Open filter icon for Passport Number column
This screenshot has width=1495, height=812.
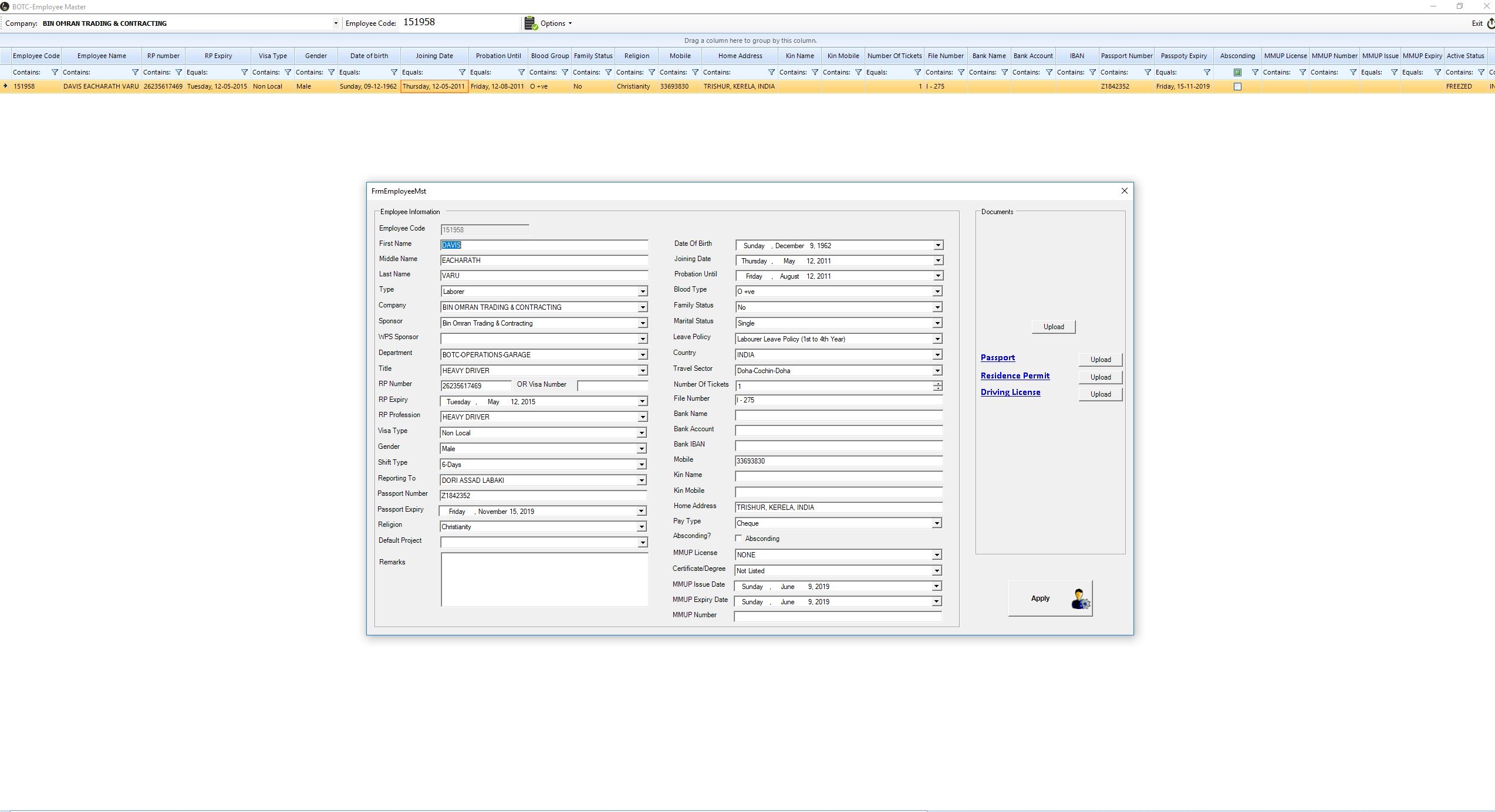pos(1148,72)
